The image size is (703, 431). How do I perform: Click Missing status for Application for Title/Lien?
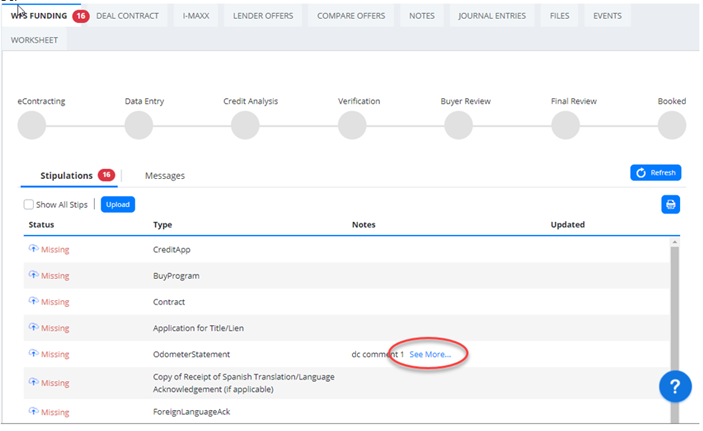point(55,328)
